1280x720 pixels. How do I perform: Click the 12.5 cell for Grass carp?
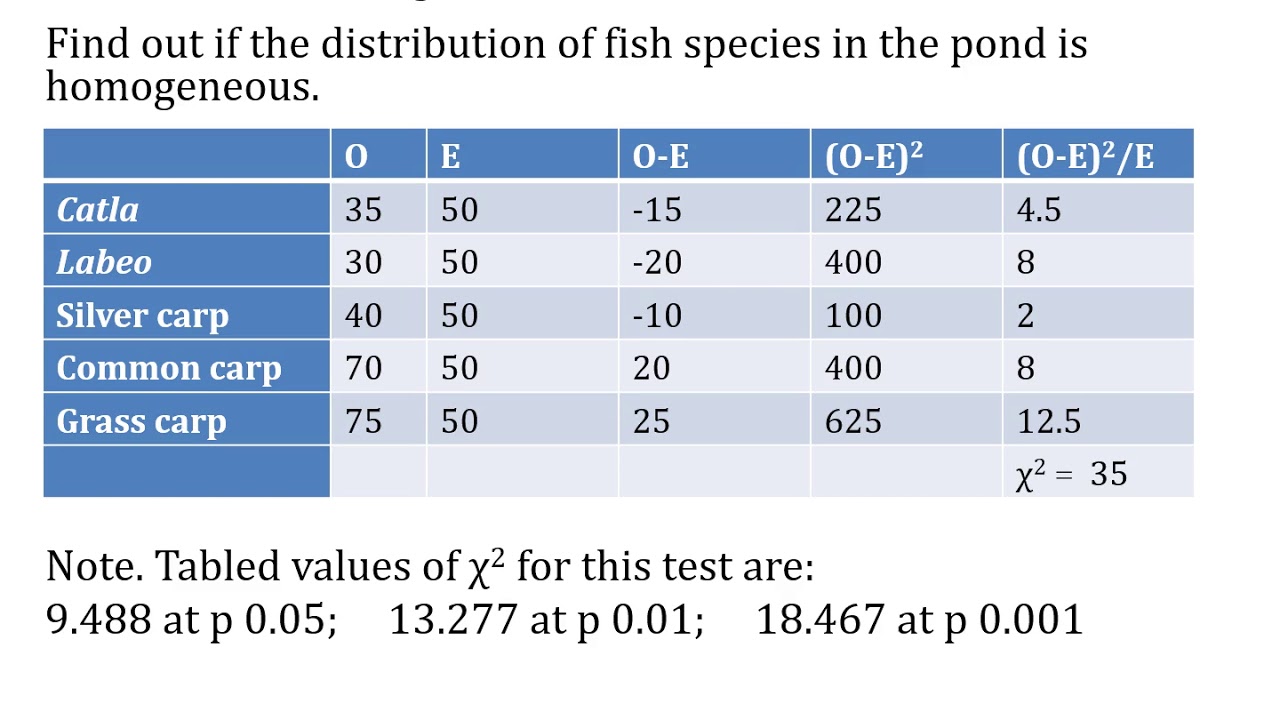pyautogui.click(x=1049, y=422)
